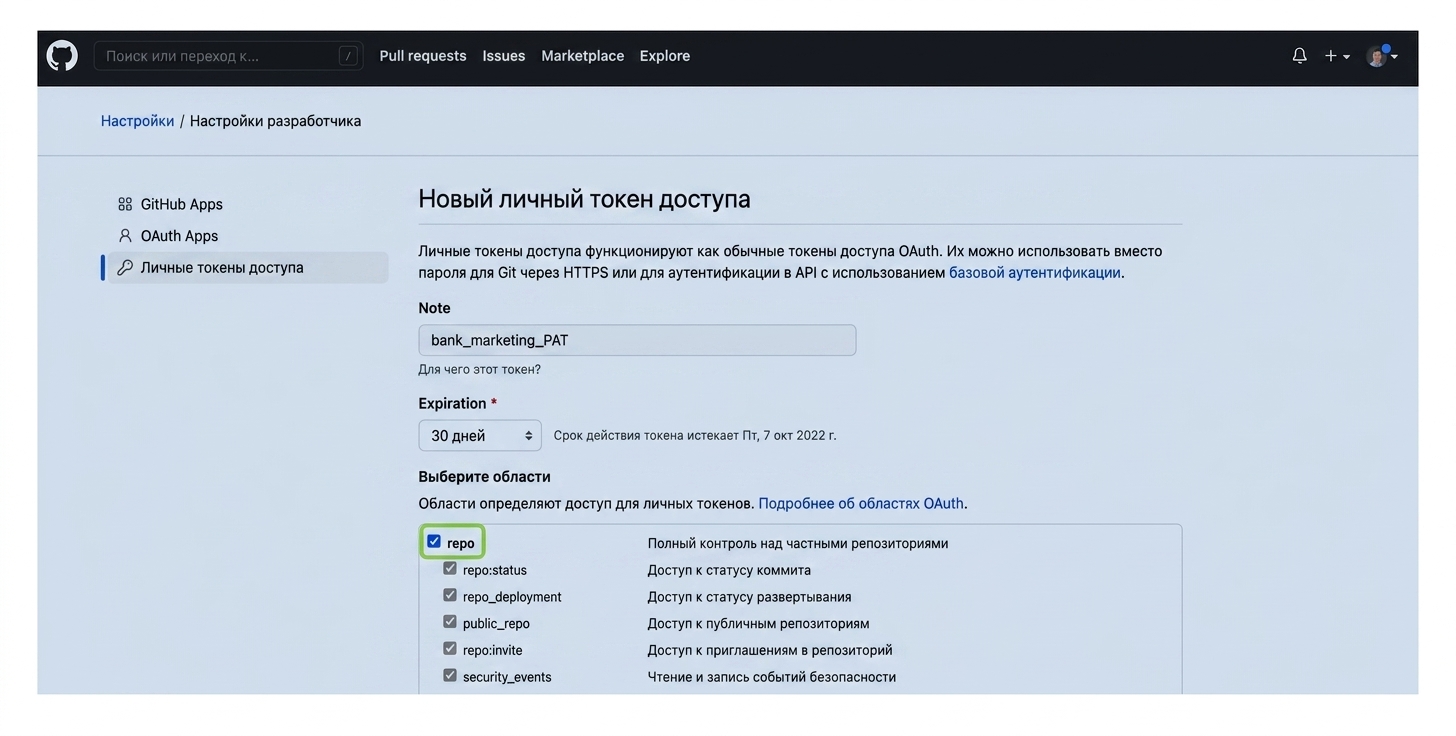Open the Подробнее об областях OAuth link
The height and width of the screenshot is (736, 1456).
coord(861,504)
